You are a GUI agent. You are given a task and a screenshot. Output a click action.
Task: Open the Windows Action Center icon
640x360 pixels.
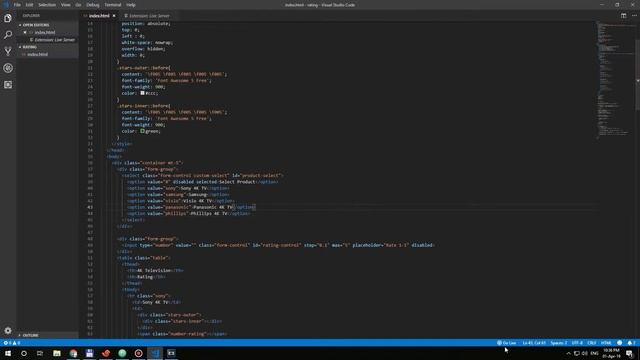[629, 353]
